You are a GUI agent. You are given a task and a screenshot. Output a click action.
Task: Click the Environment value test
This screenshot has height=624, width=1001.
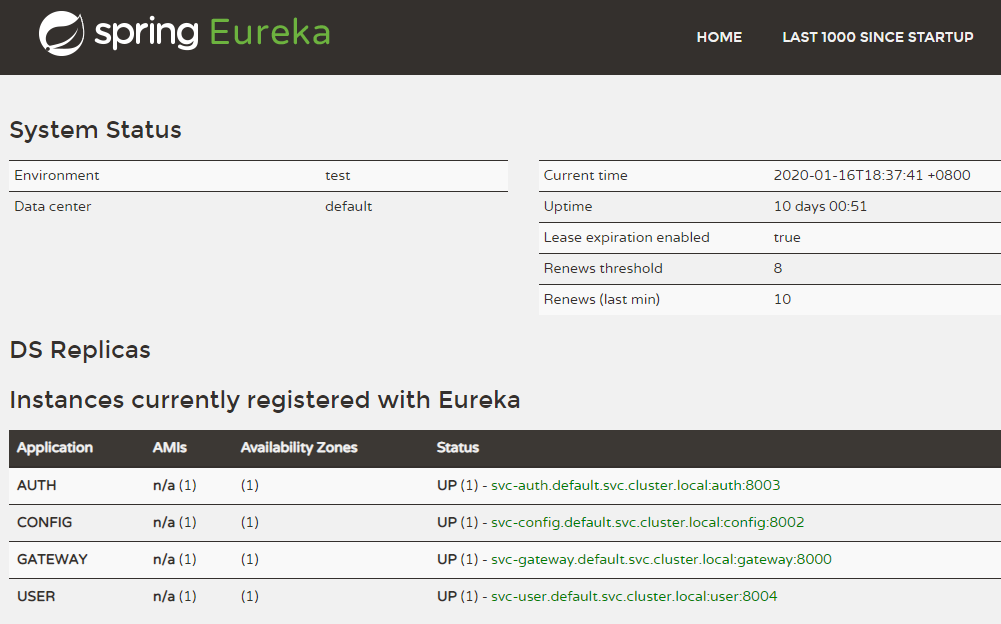click(x=338, y=175)
